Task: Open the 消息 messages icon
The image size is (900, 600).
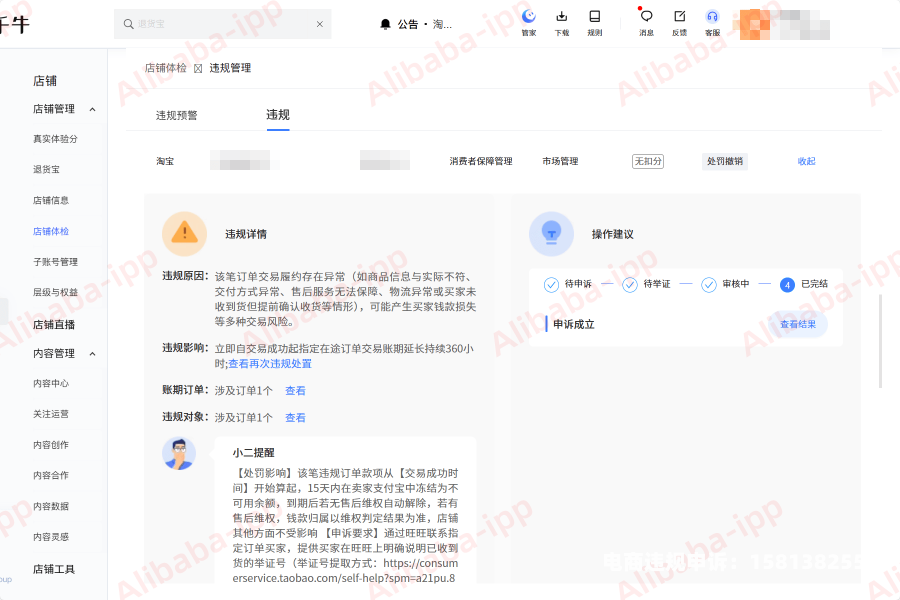Action: 646,17
